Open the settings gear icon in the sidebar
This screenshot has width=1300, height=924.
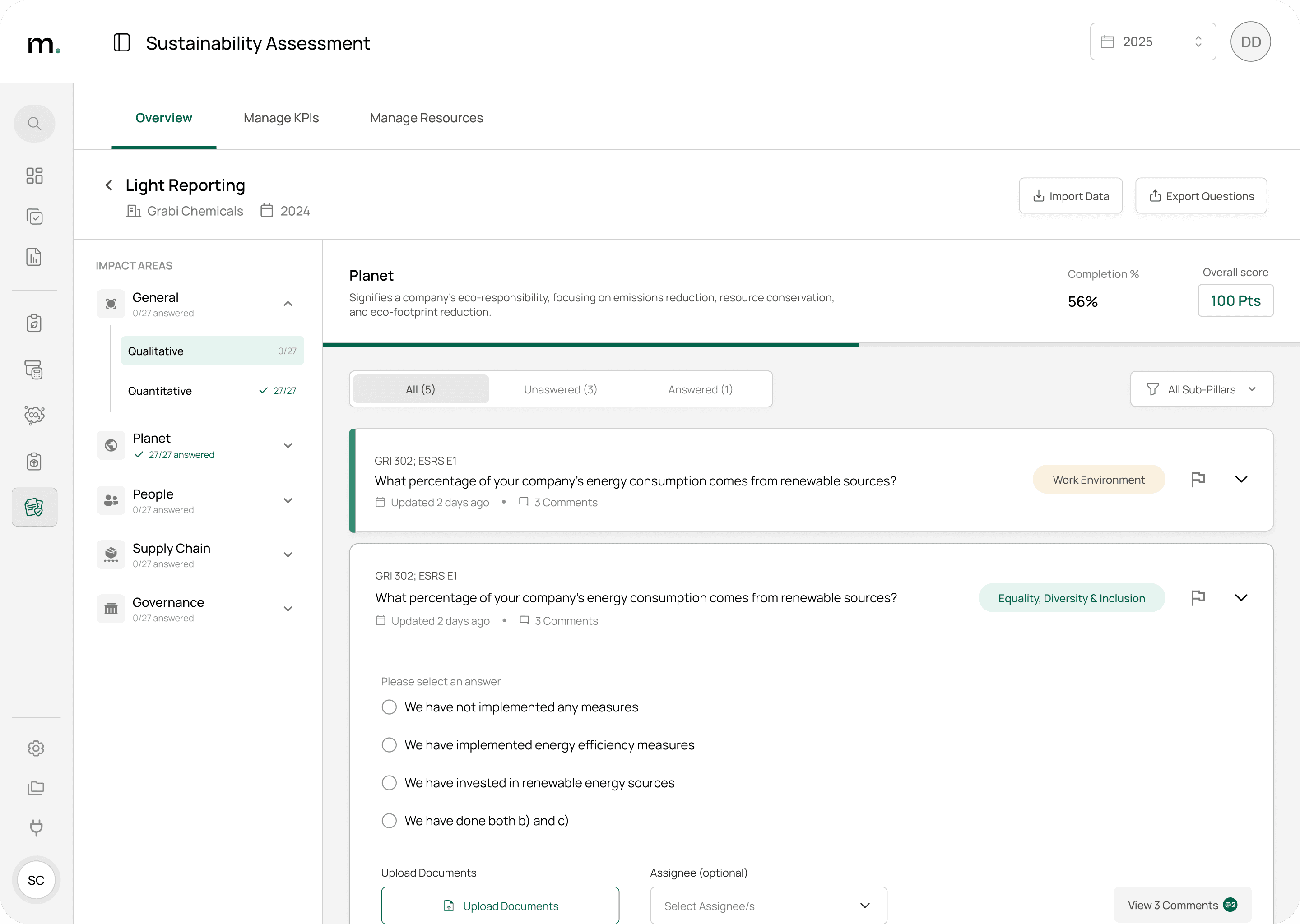pos(35,748)
